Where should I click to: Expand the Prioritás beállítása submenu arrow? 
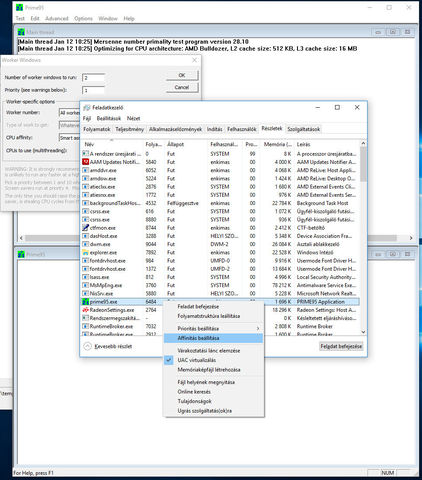[258, 329]
